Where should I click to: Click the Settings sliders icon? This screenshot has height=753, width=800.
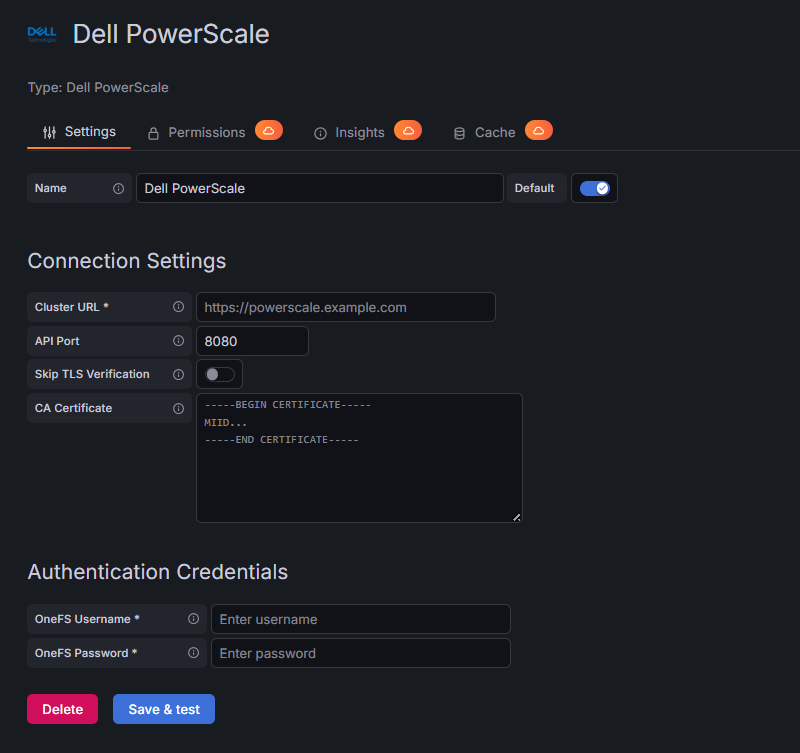click(x=49, y=133)
